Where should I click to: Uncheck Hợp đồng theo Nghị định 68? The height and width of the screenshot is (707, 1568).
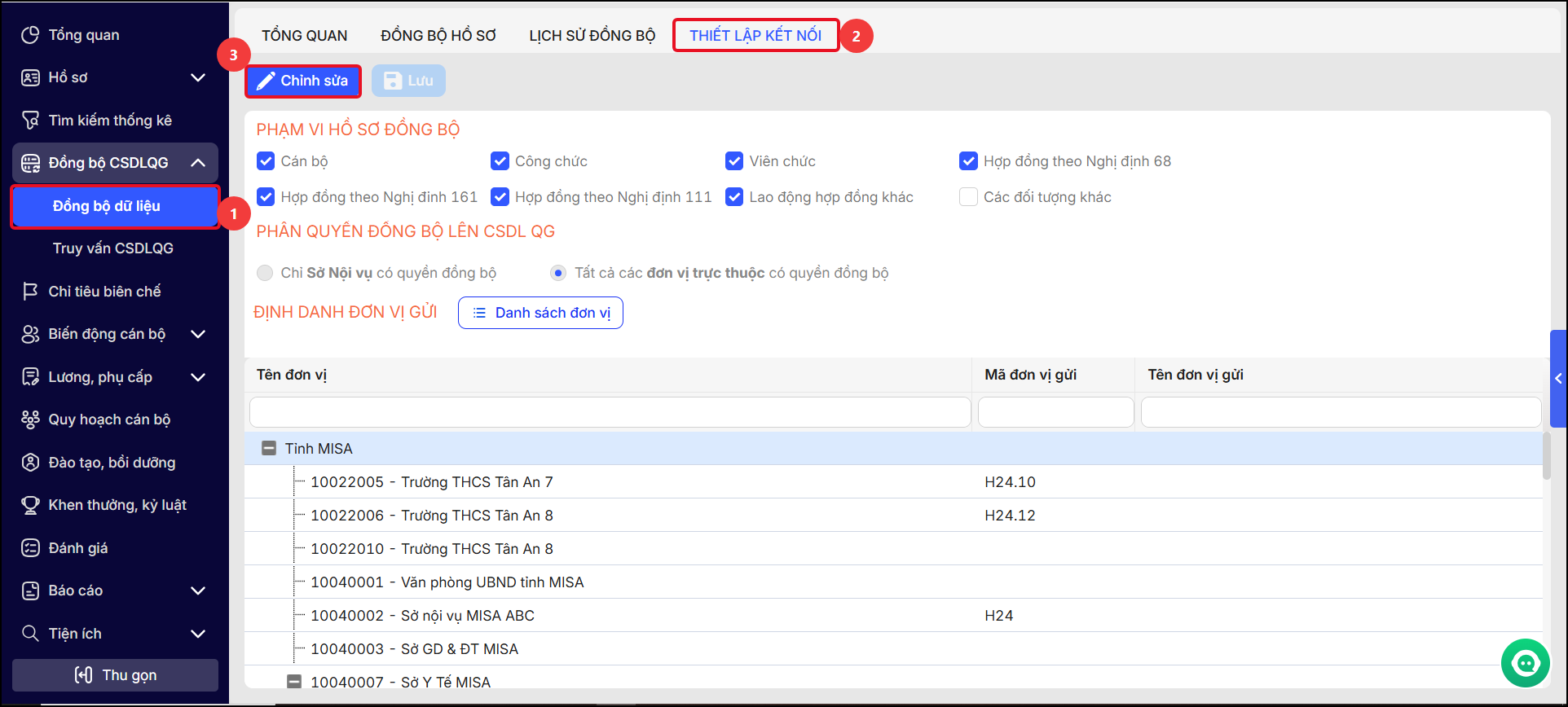(x=968, y=161)
